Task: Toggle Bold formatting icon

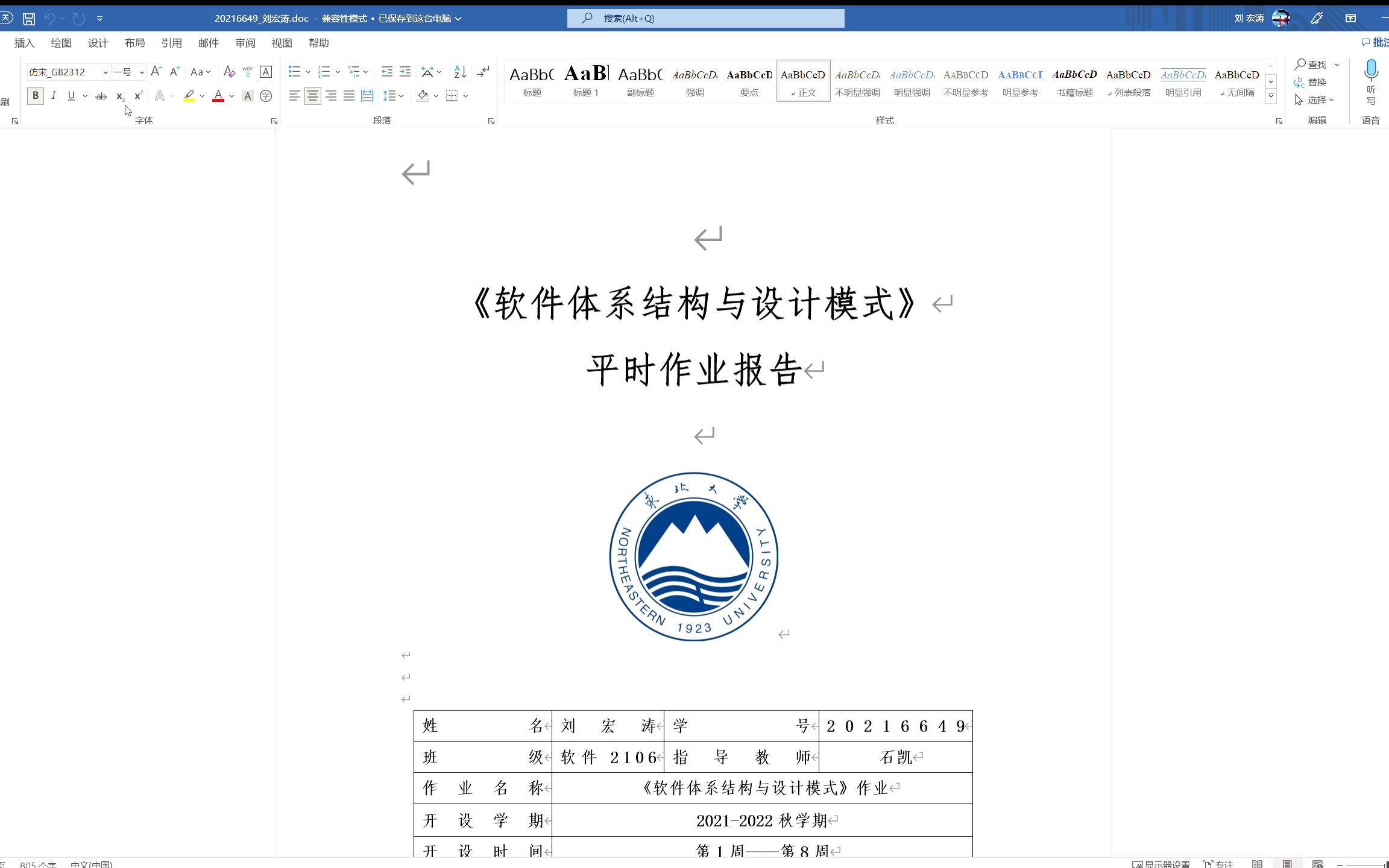Action: (35, 95)
